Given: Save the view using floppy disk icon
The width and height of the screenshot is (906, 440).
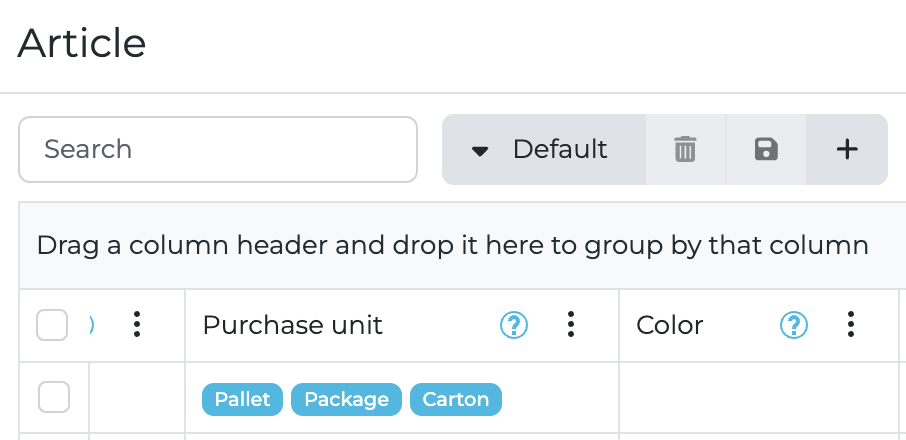Looking at the screenshot, I should [x=766, y=150].
